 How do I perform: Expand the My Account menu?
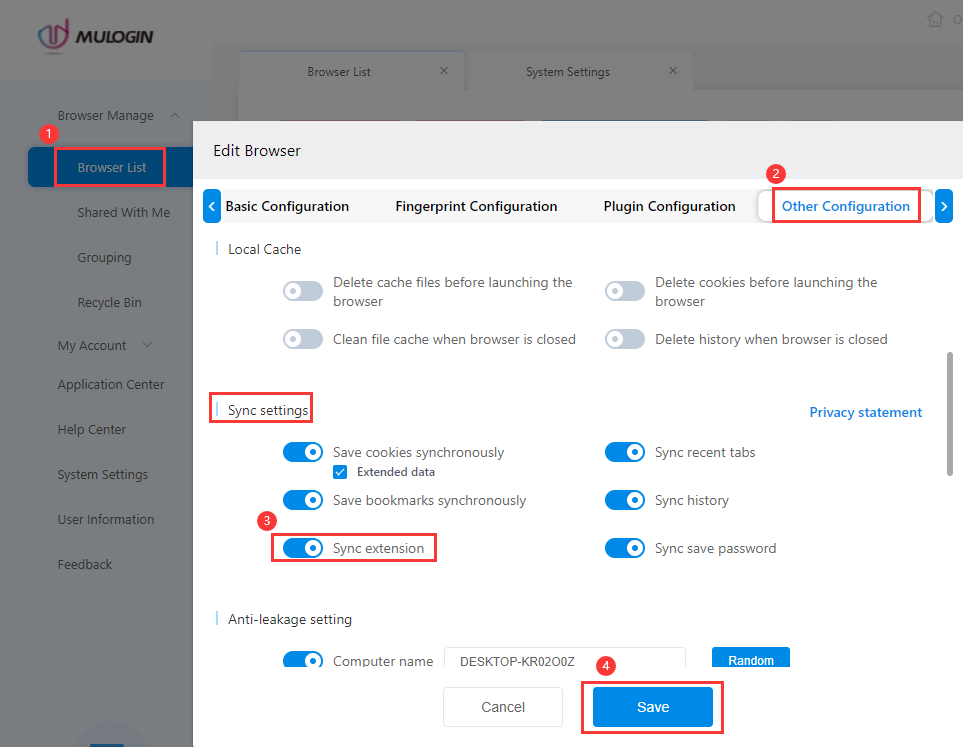[x=147, y=345]
